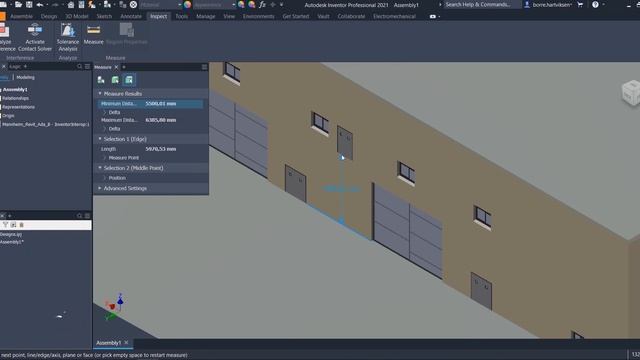The width and height of the screenshot is (640, 360).
Task: Click the circular target icon in Quick Access toolbar
Action: tap(133, 5)
